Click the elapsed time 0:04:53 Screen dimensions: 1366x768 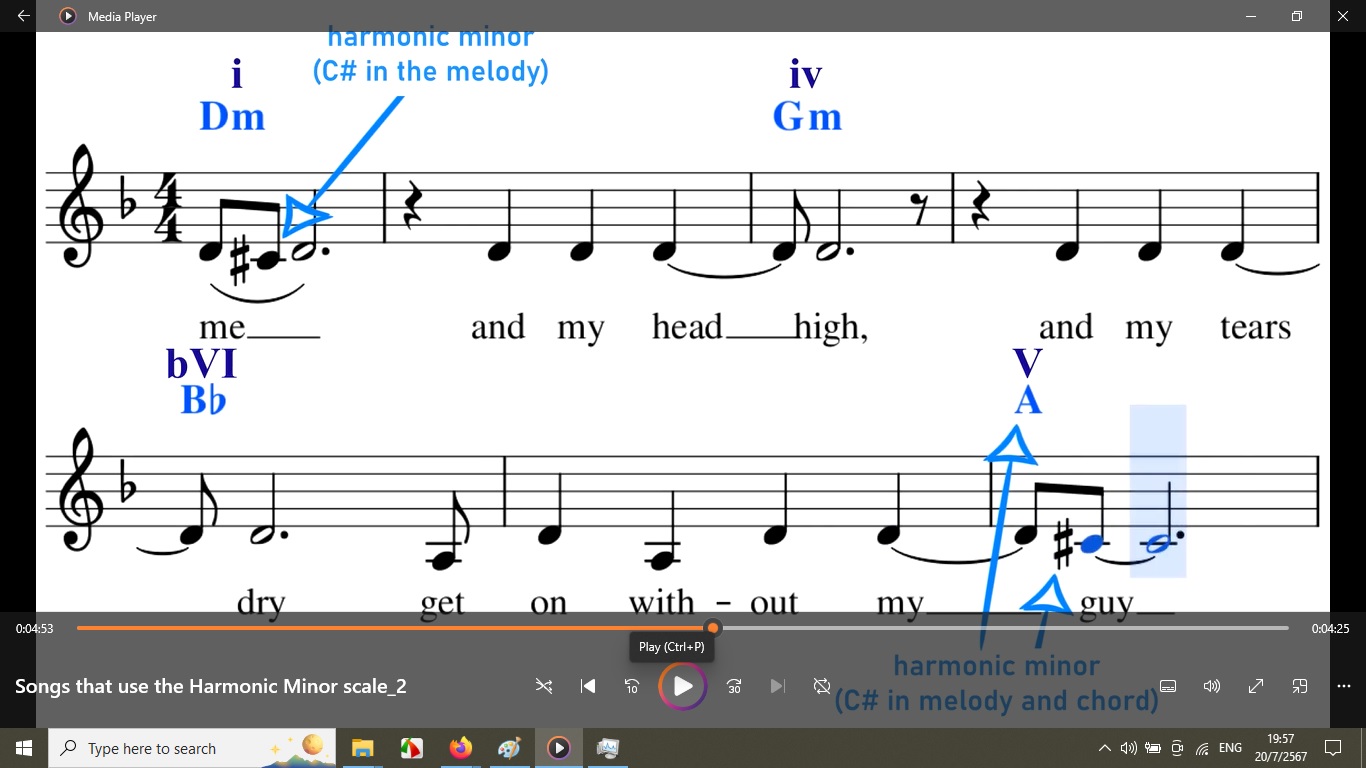coord(34,629)
